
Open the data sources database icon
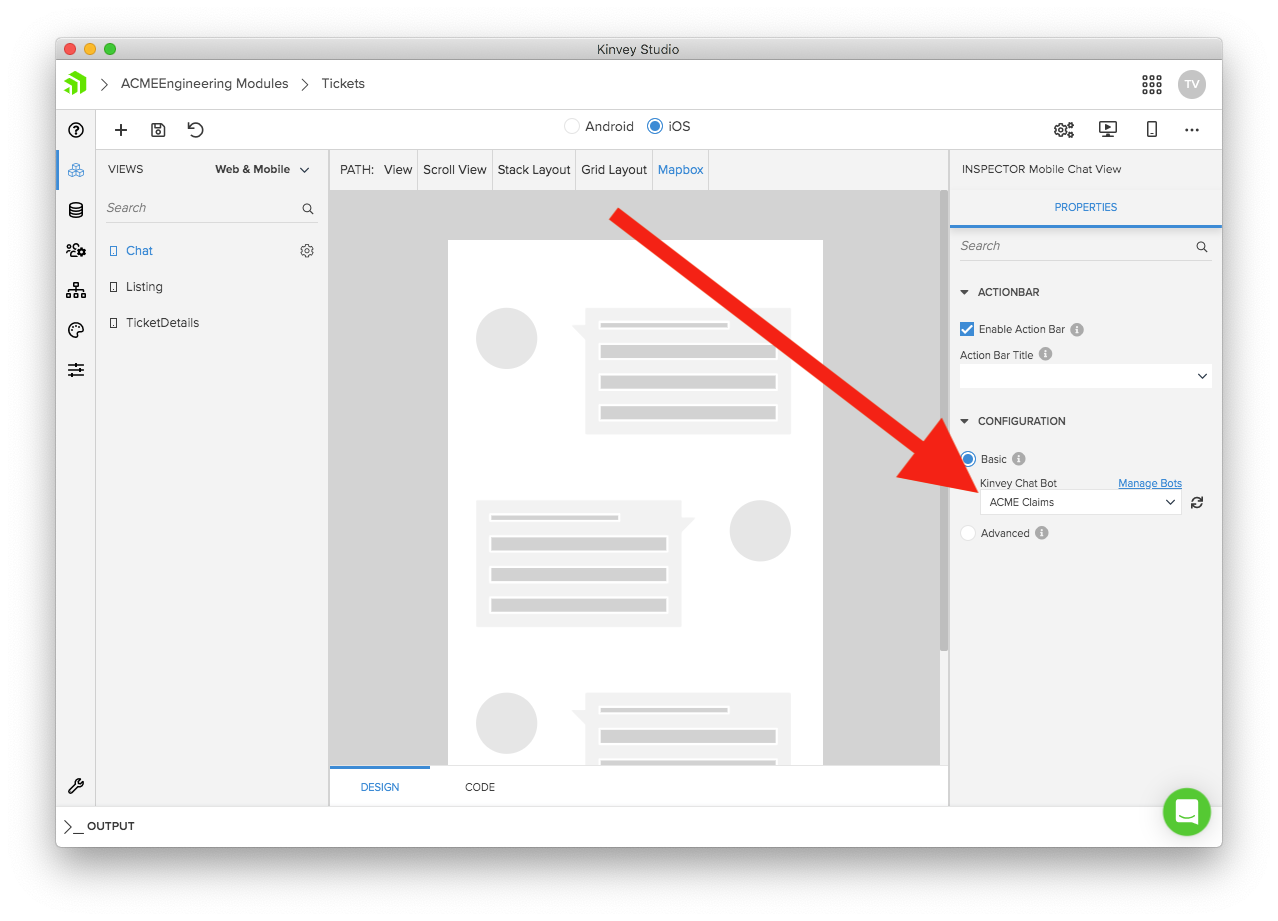coord(76,210)
